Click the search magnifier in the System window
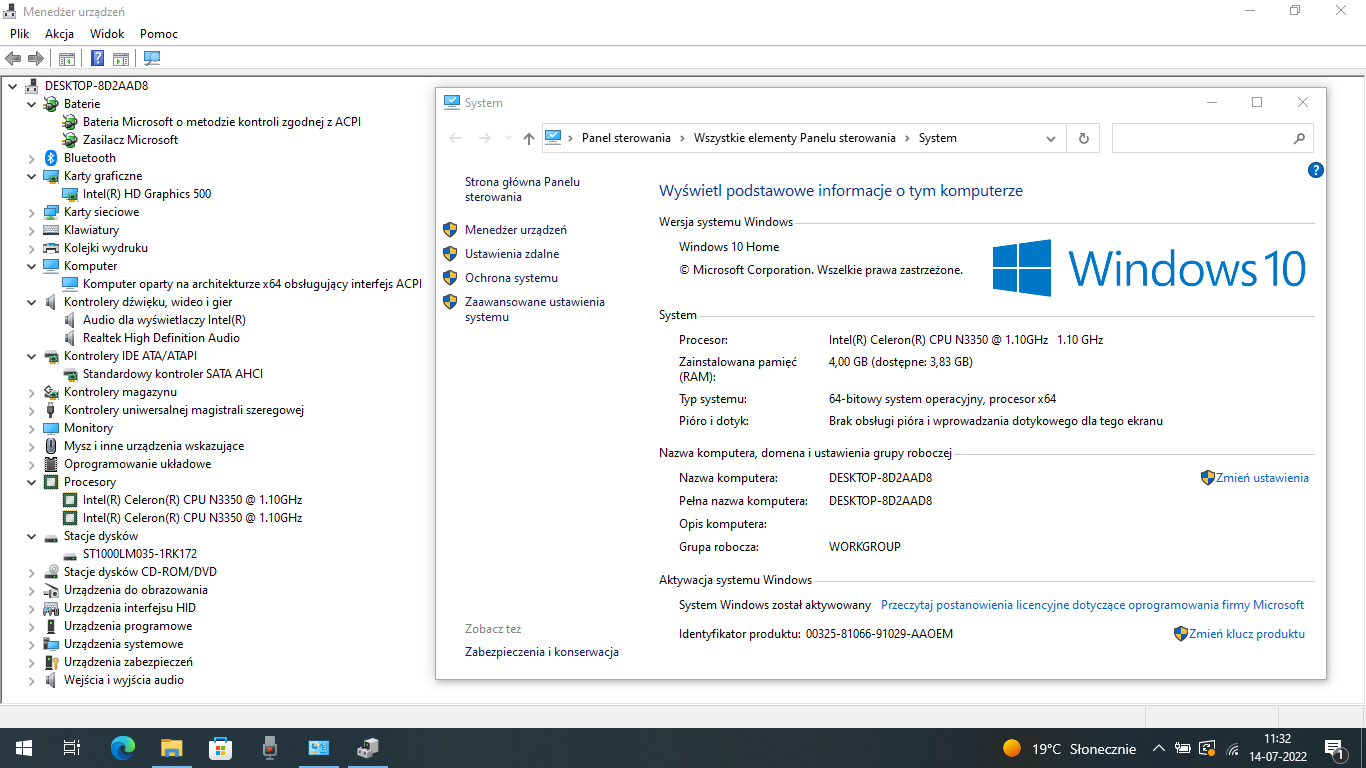The image size is (1366, 768). [x=1299, y=139]
